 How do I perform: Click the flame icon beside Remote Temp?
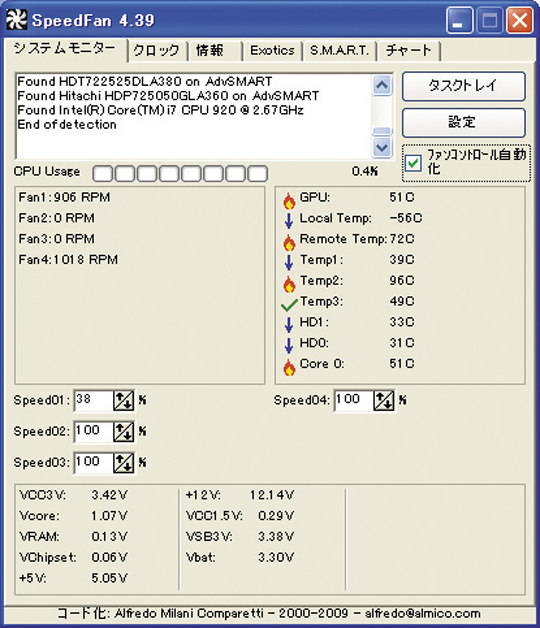click(289, 242)
